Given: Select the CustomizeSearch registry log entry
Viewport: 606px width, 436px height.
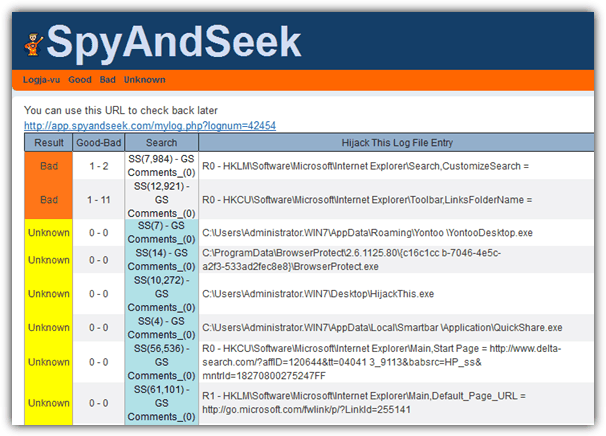Looking at the screenshot, I should click(x=365, y=166).
